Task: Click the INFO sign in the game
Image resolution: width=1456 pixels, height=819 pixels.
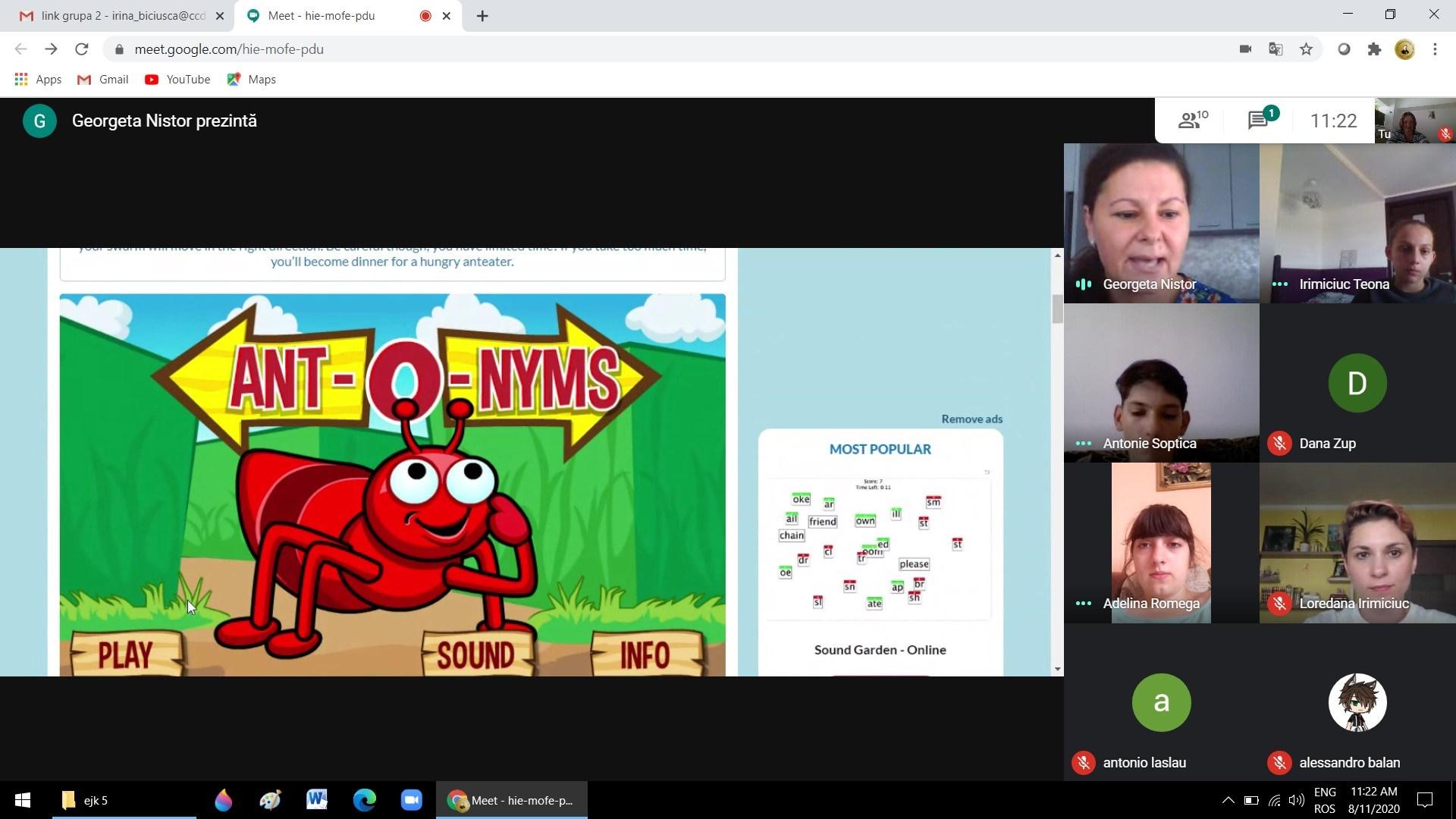Action: coord(646,654)
